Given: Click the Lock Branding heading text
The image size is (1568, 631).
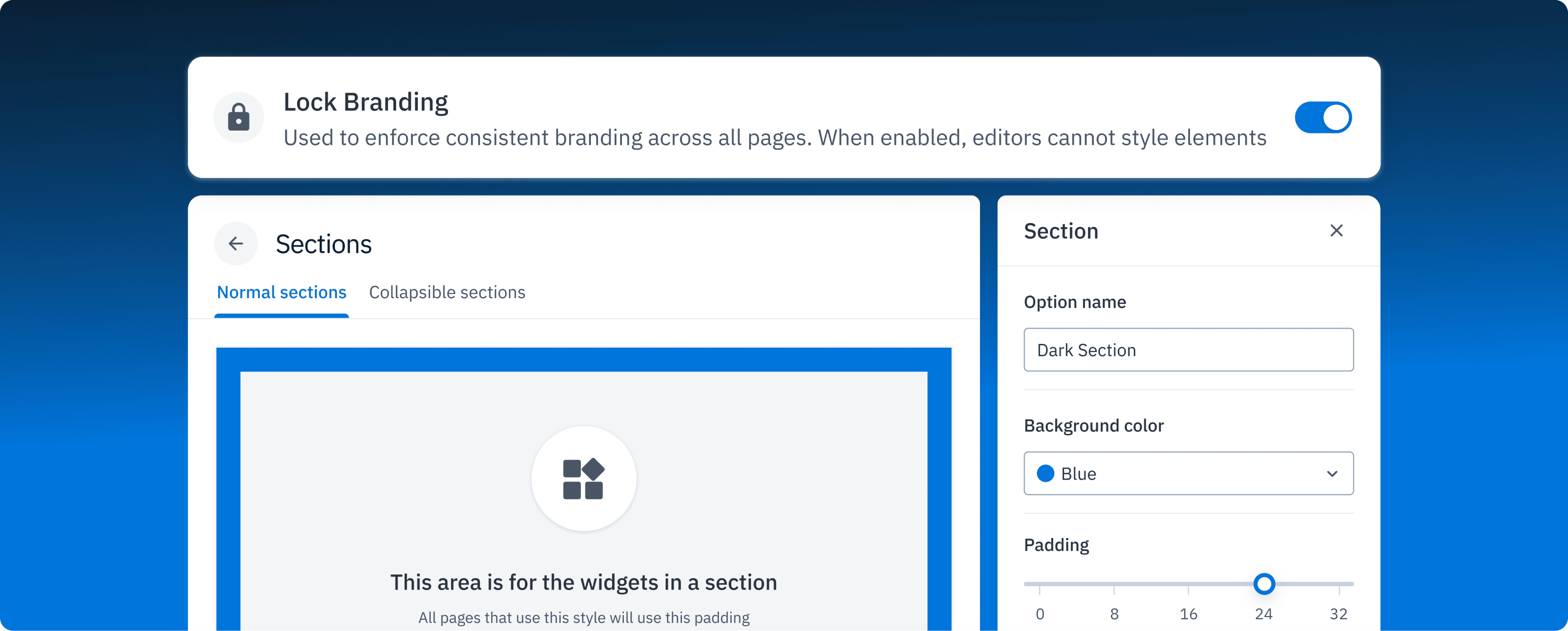Looking at the screenshot, I should tap(365, 103).
